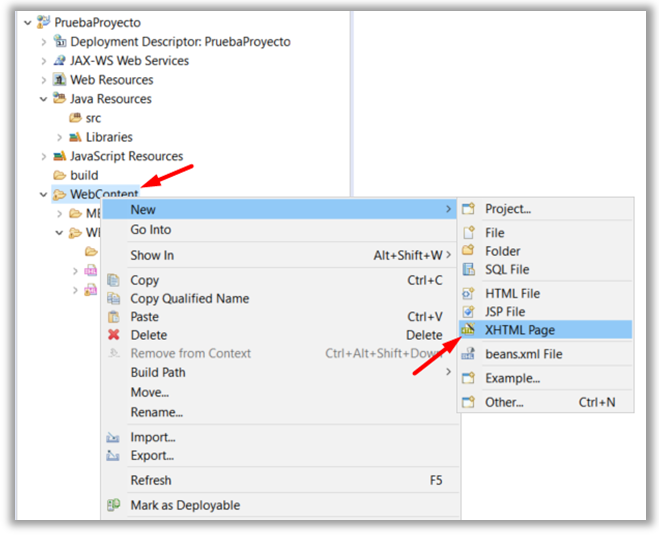Open the Build Path submenu

[x=158, y=372]
